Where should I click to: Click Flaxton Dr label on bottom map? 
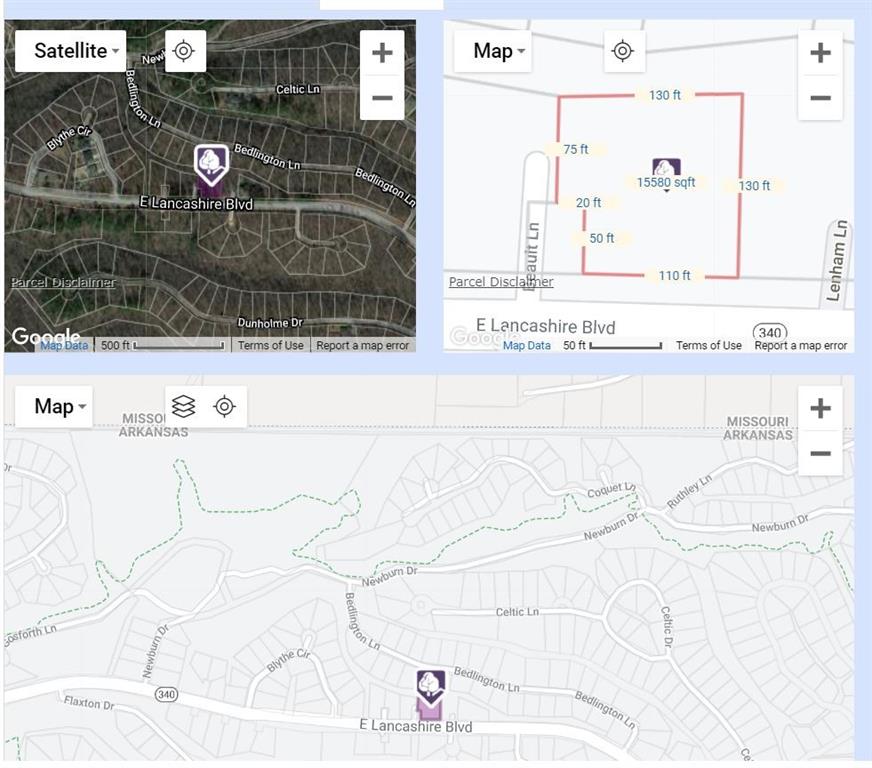pyautogui.click(x=89, y=702)
